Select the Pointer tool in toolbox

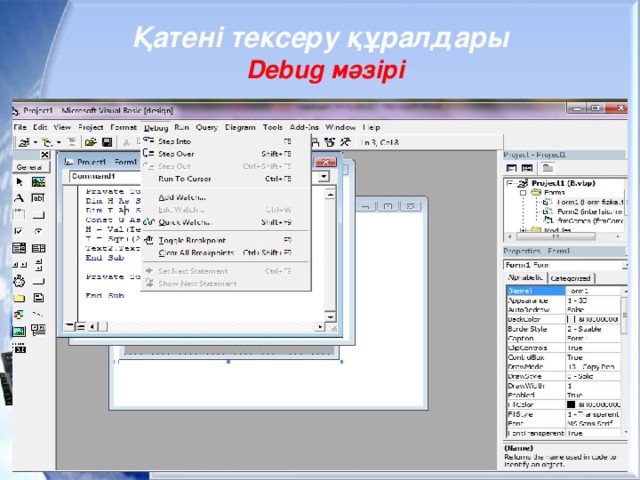coord(19,182)
